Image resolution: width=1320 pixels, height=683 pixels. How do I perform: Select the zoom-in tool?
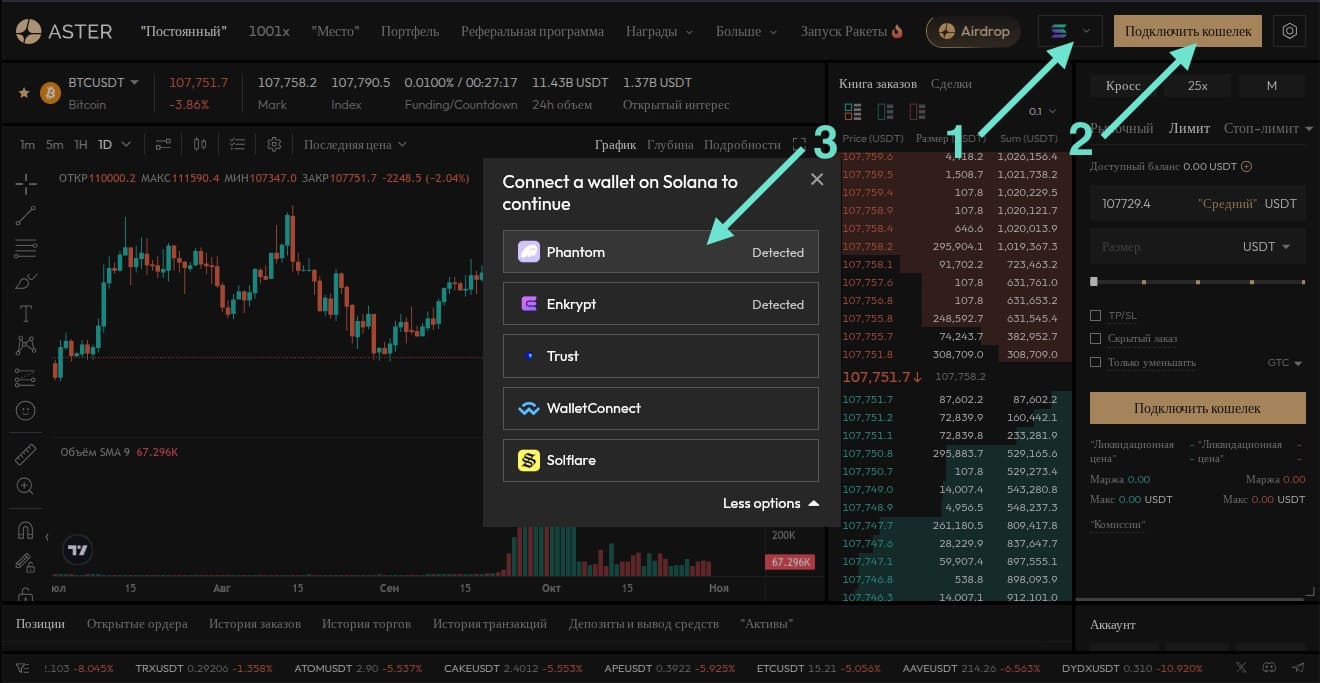tap(26, 486)
